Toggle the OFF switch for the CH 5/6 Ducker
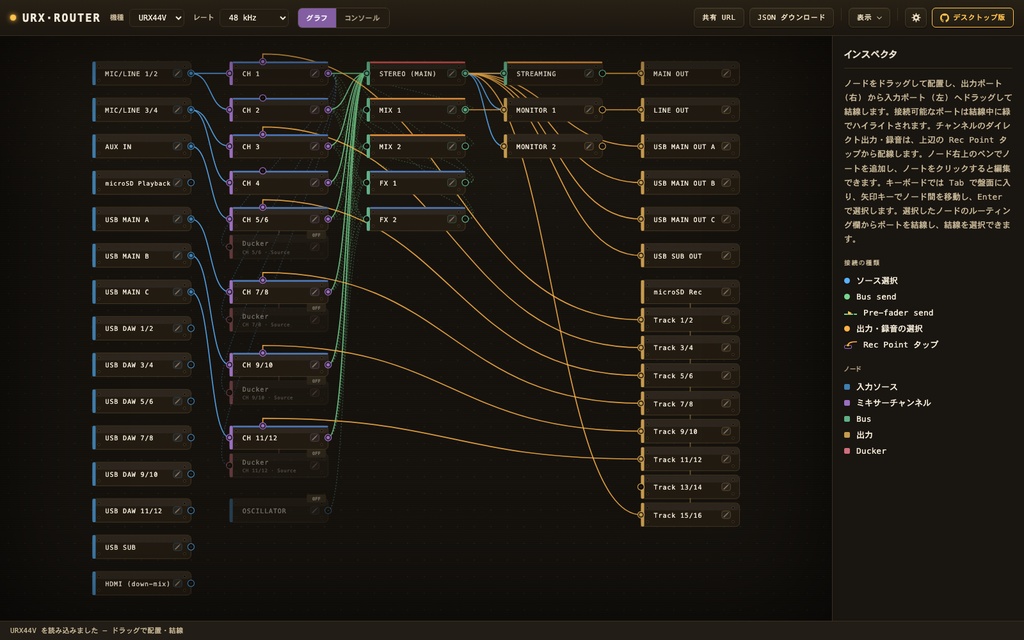The height and width of the screenshot is (640, 1024). click(316, 235)
